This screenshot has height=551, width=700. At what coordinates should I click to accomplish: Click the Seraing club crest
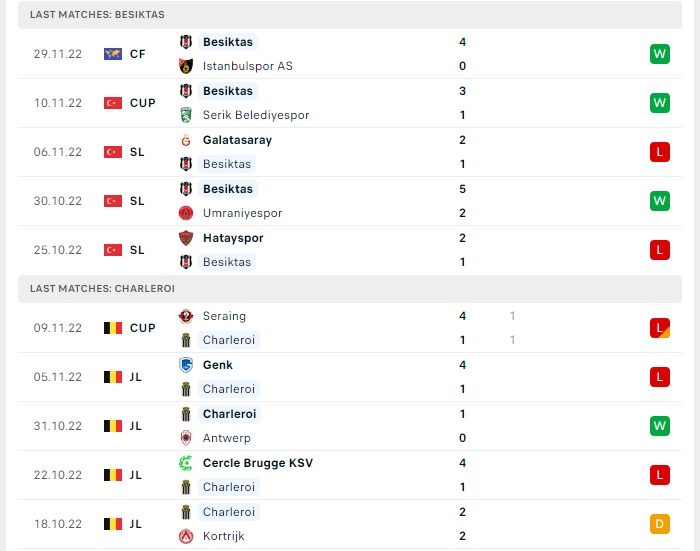click(x=186, y=316)
